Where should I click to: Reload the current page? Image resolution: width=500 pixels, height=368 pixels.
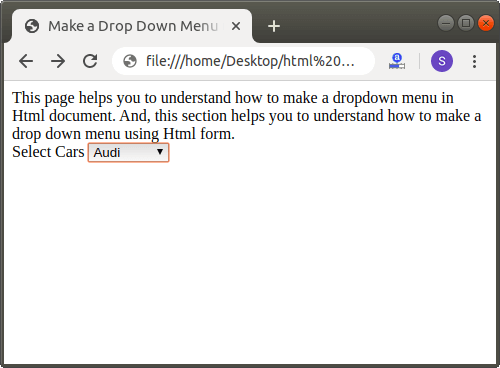pyautogui.click(x=90, y=61)
